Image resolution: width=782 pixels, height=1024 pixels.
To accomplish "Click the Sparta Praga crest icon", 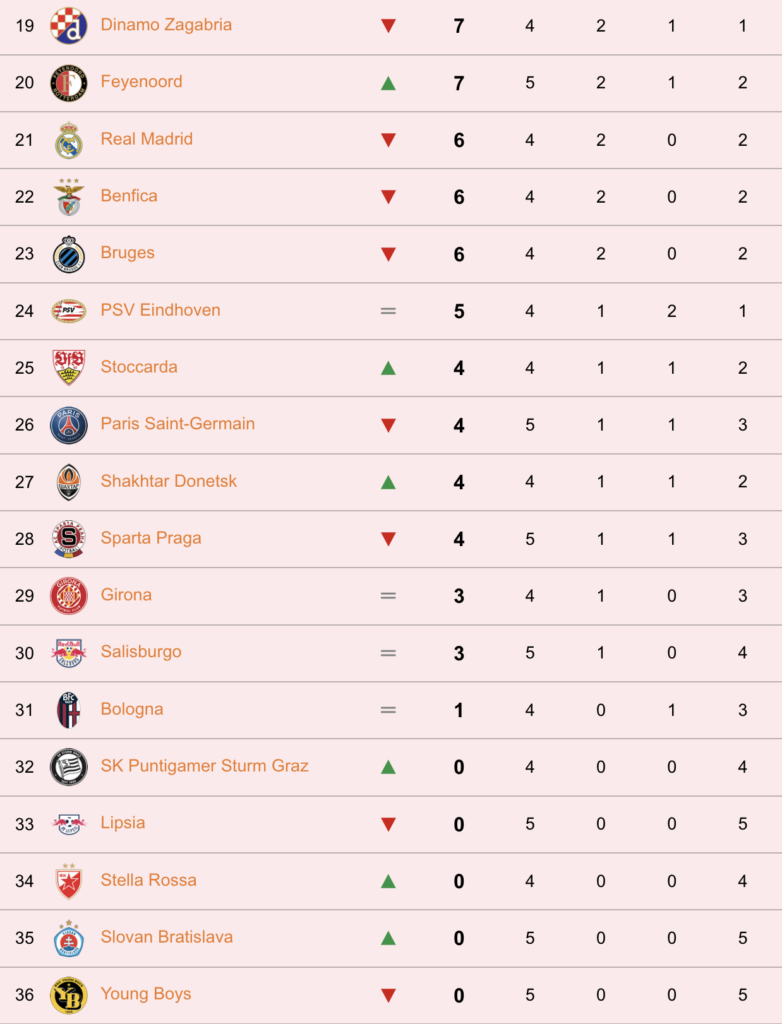I will (x=69, y=539).
